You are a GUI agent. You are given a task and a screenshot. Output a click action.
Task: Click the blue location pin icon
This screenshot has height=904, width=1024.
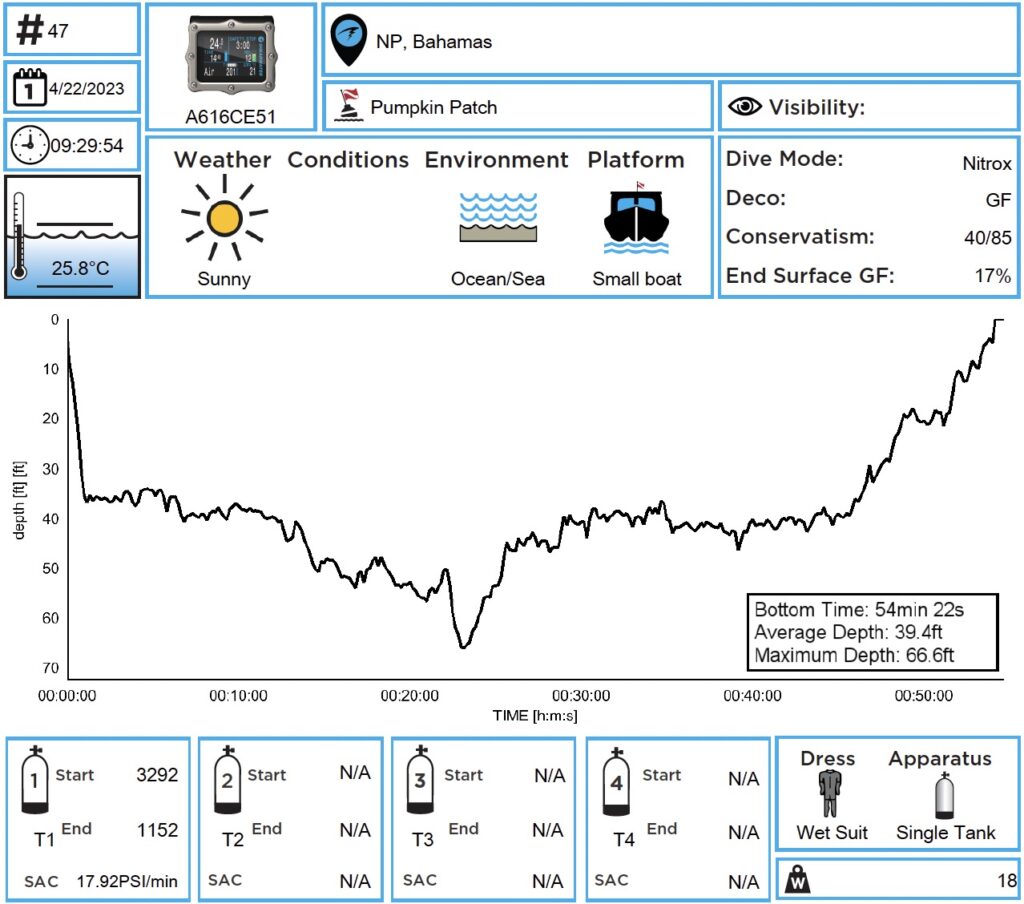(x=349, y=39)
